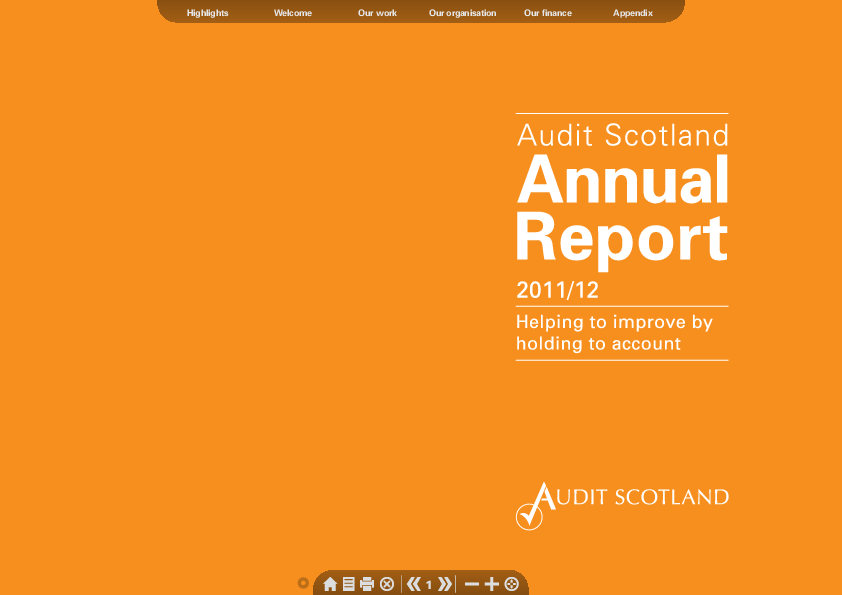842x595 pixels.
Task: Click the Audit Scotland logo
Action: (621, 504)
